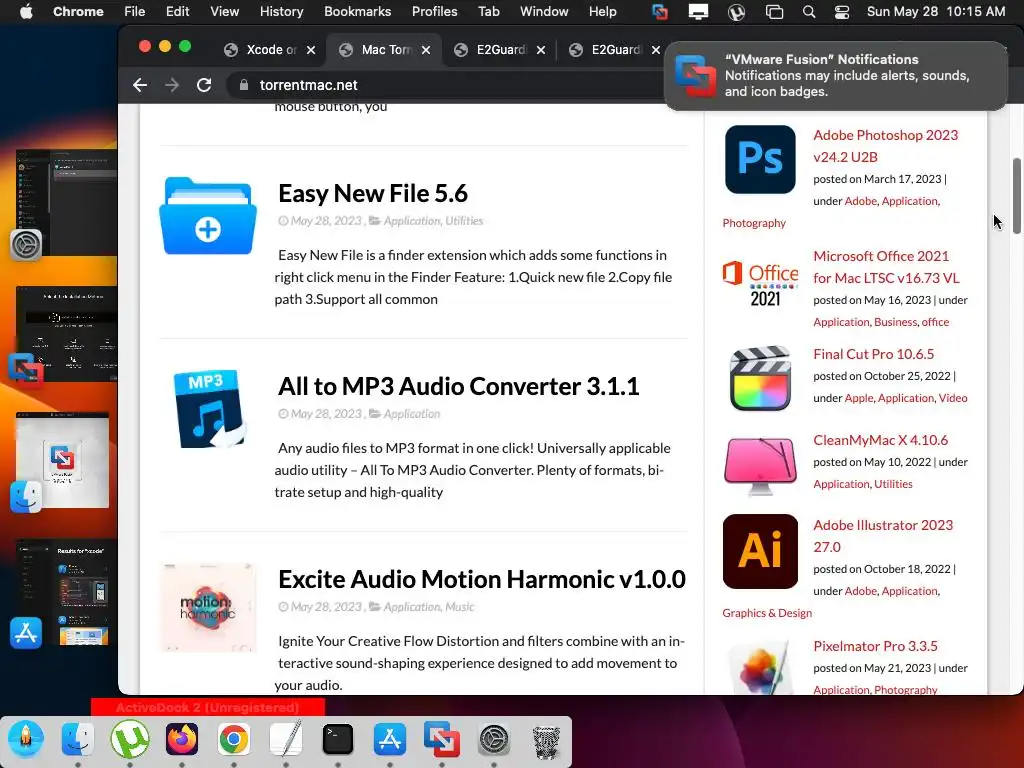Open the Chrome File menu
This screenshot has height=768, width=1024.
pyautogui.click(x=135, y=11)
